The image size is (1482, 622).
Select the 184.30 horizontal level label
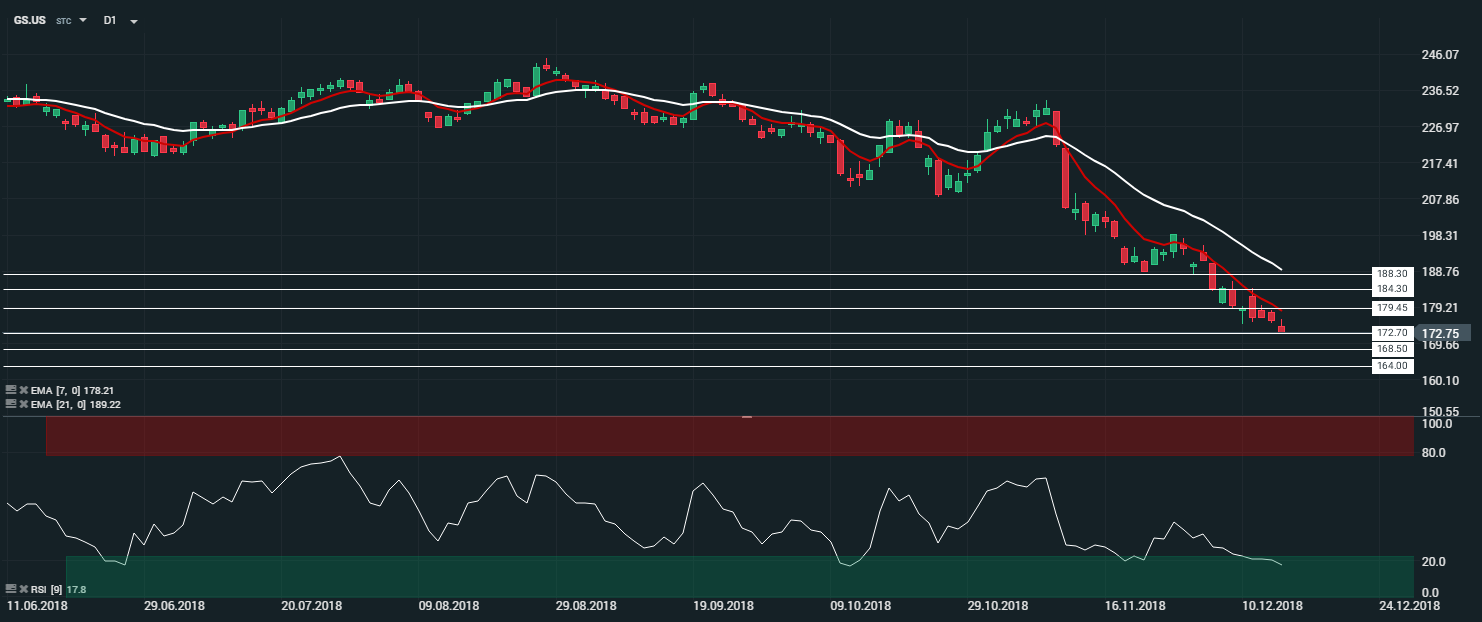pos(1391,289)
